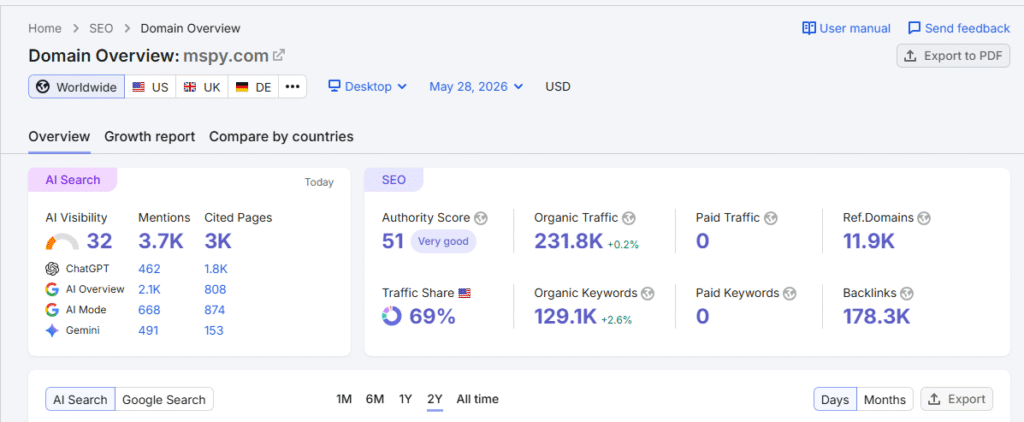Screen dimensions: 1024x422
Task: Click globe icon next to Ref.Domains
Action: [924, 218]
